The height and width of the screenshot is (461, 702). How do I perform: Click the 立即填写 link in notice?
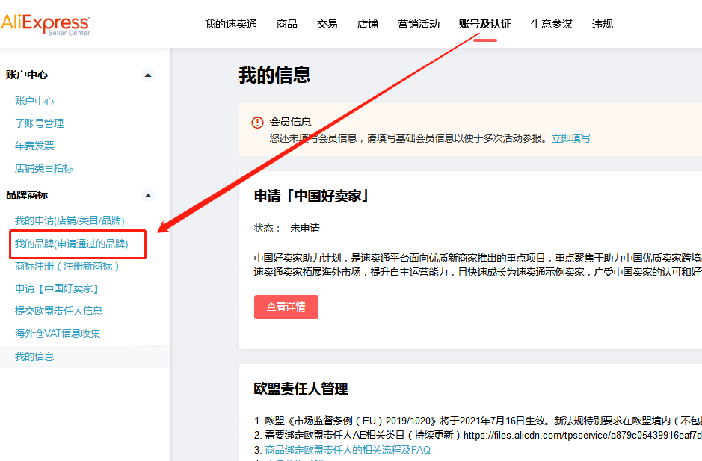pyautogui.click(x=571, y=137)
